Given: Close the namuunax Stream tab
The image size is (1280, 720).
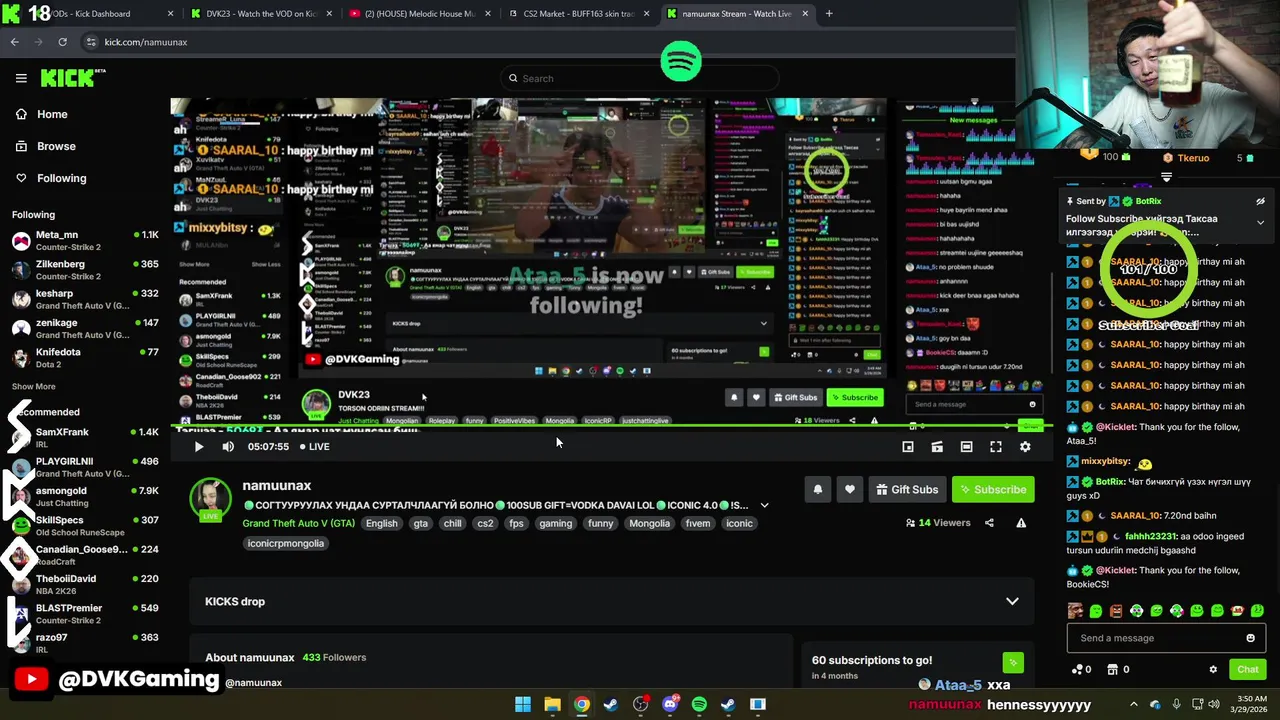Looking at the screenshot, I should [805, 14].
